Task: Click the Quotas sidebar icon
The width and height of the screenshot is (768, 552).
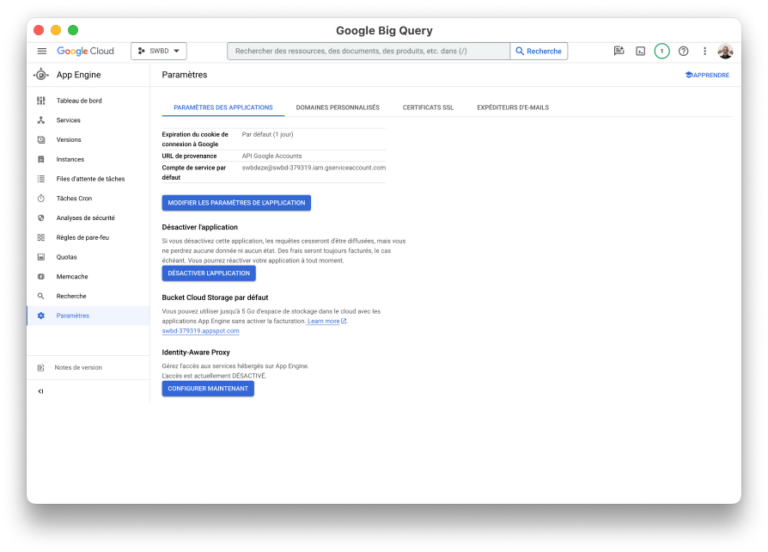Action: pos(41,257)
